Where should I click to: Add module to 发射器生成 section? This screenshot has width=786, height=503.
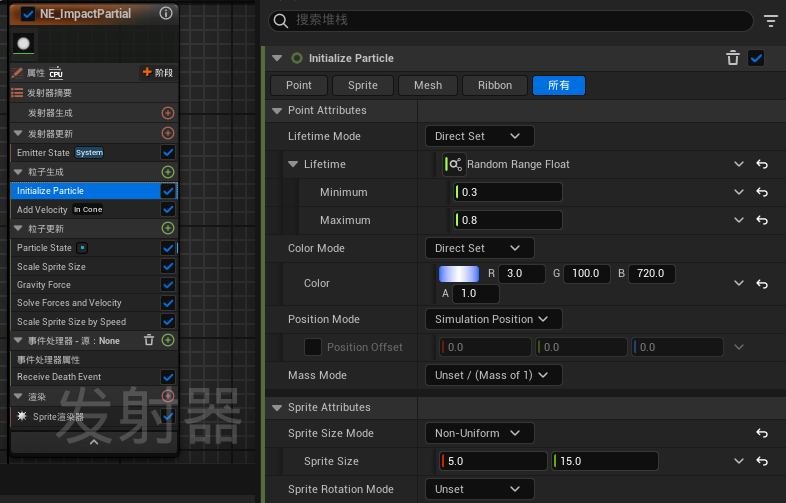(168, 113)
